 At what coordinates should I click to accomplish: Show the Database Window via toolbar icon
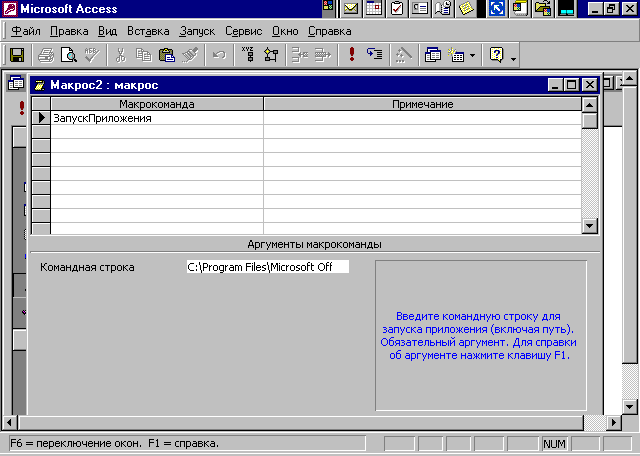coord(432,54)
